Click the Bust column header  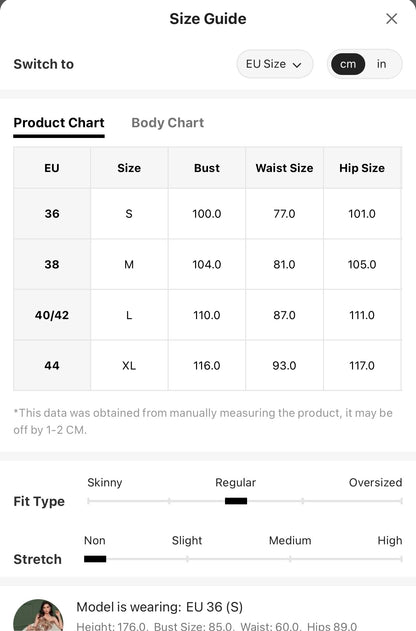[207, 168]
